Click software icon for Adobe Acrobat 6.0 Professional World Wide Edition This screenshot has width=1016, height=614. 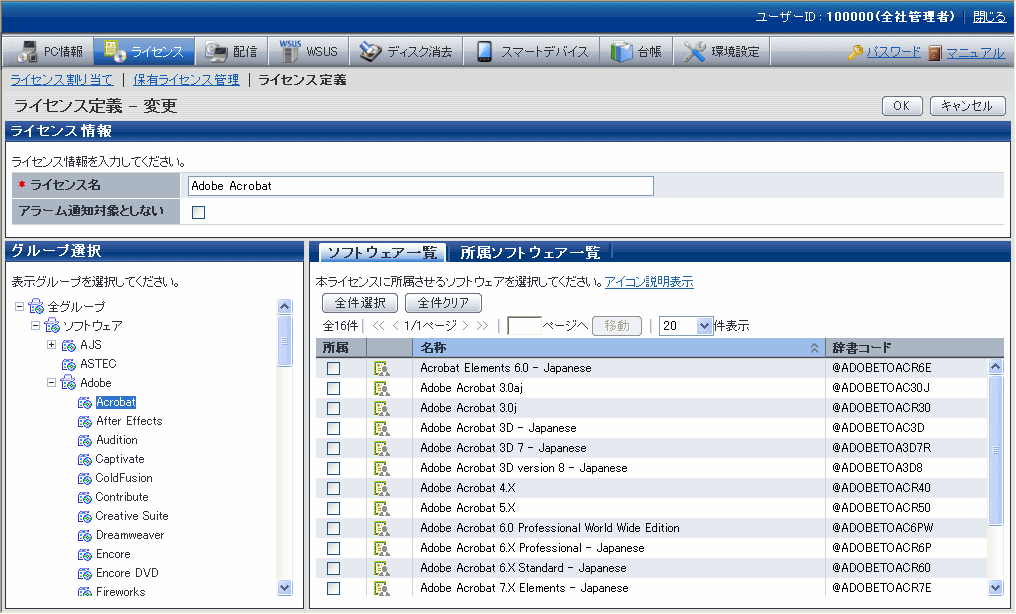point(382,529)
